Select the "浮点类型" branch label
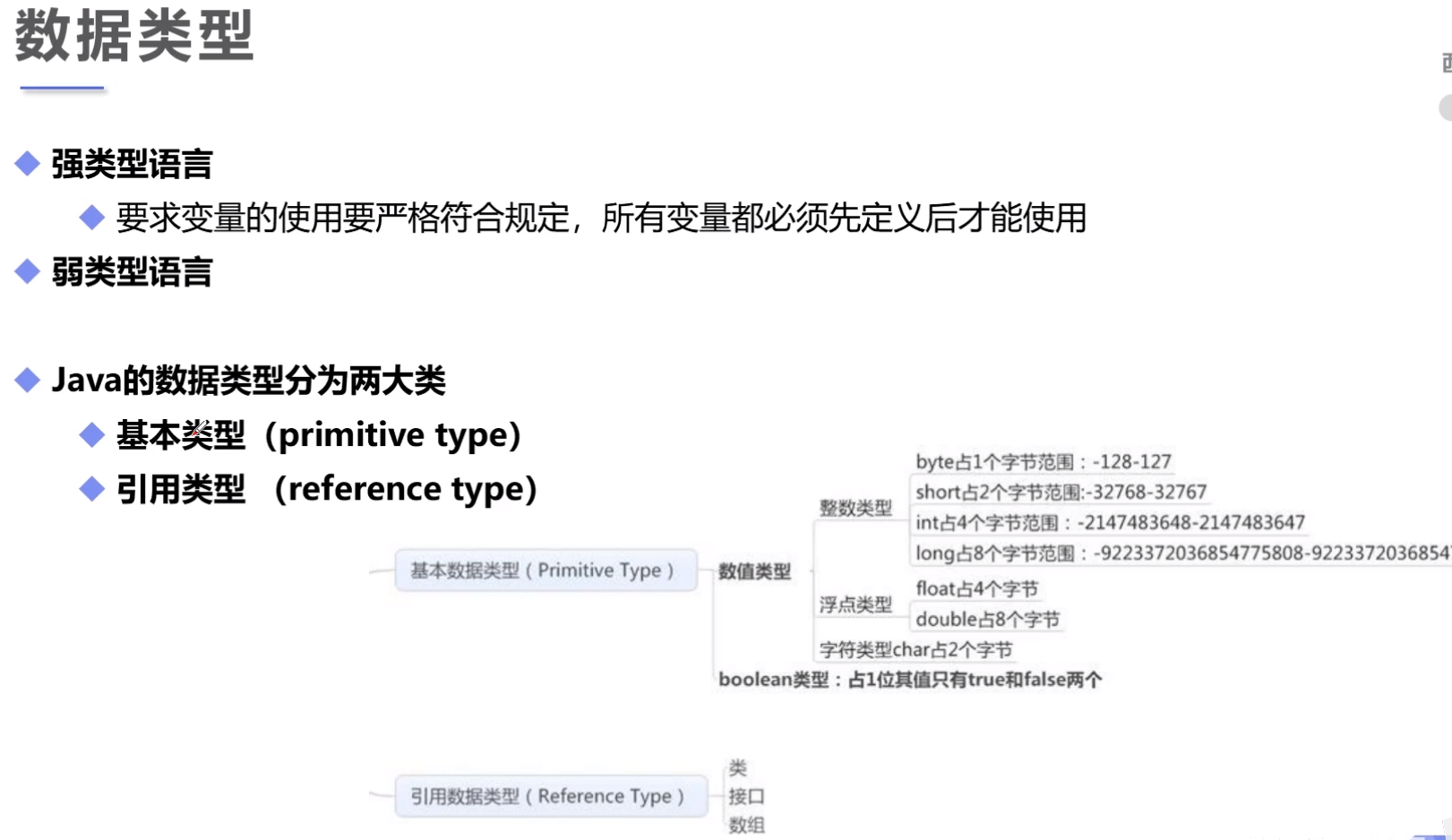This screenshot has width=1452, height=840. 855,604
